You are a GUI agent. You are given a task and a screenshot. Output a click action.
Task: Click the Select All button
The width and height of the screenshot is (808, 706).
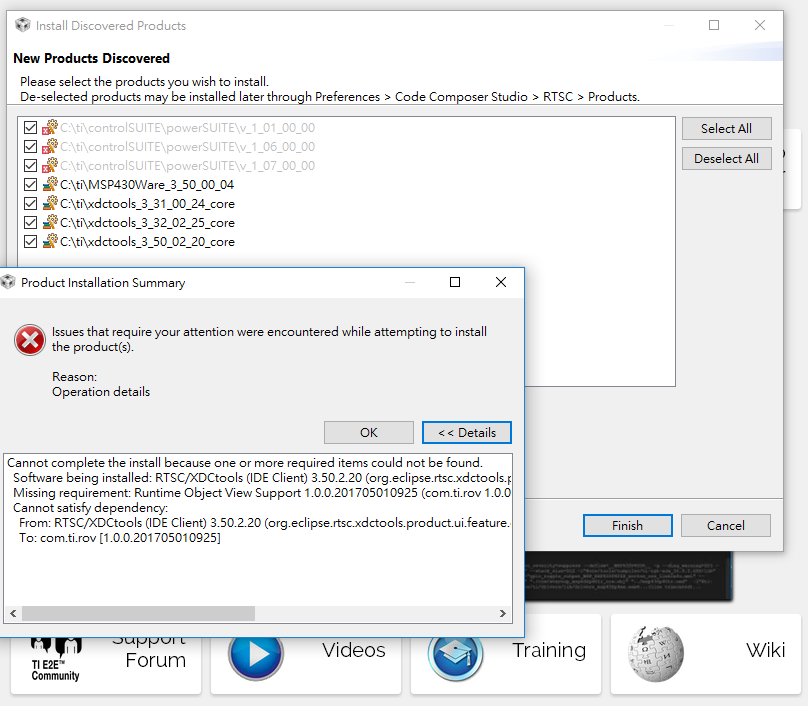click(726, 128)
